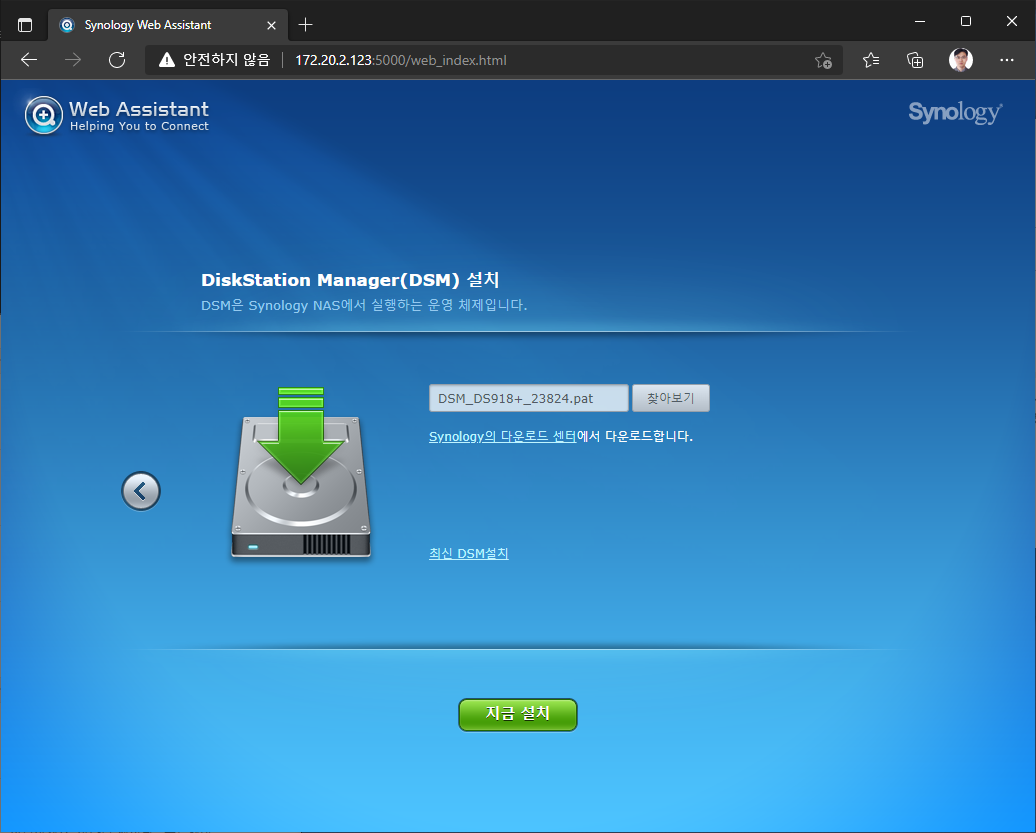The height and width of the screenshot is (833, 1036).
Task: Open the browser profile avatar
Action: (960, 60)
